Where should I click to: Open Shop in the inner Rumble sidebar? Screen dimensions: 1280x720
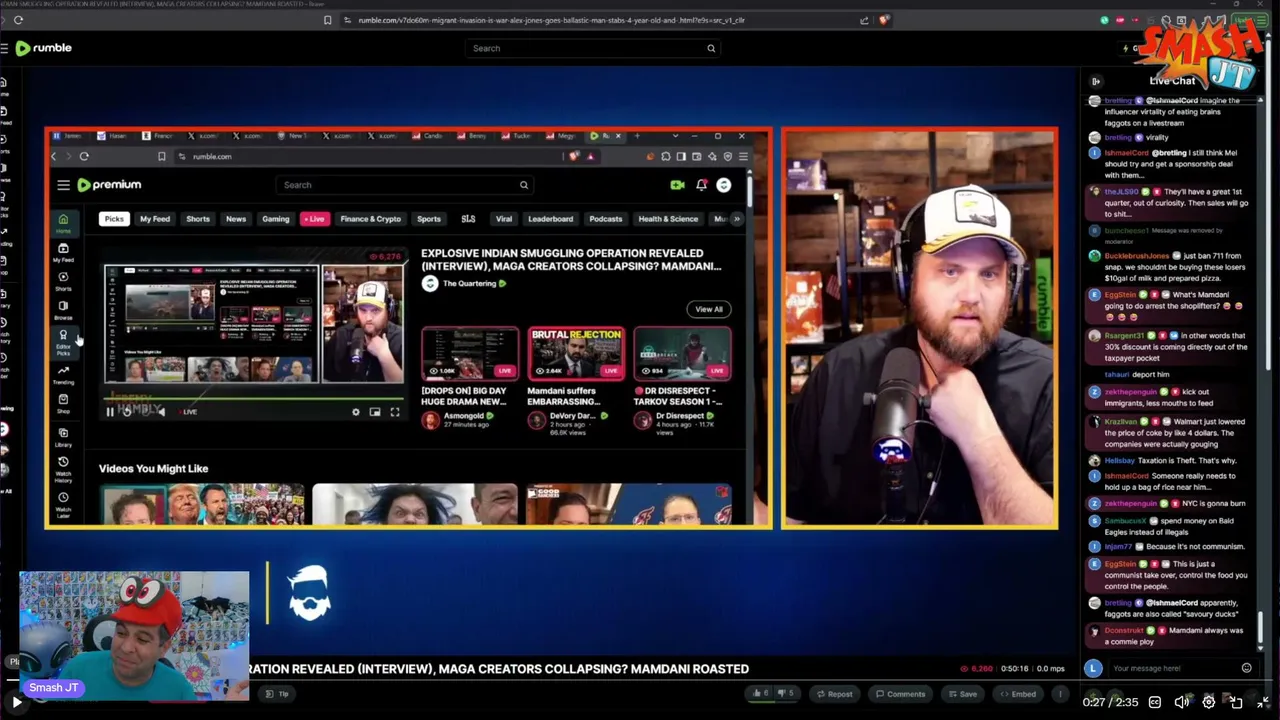63,403
